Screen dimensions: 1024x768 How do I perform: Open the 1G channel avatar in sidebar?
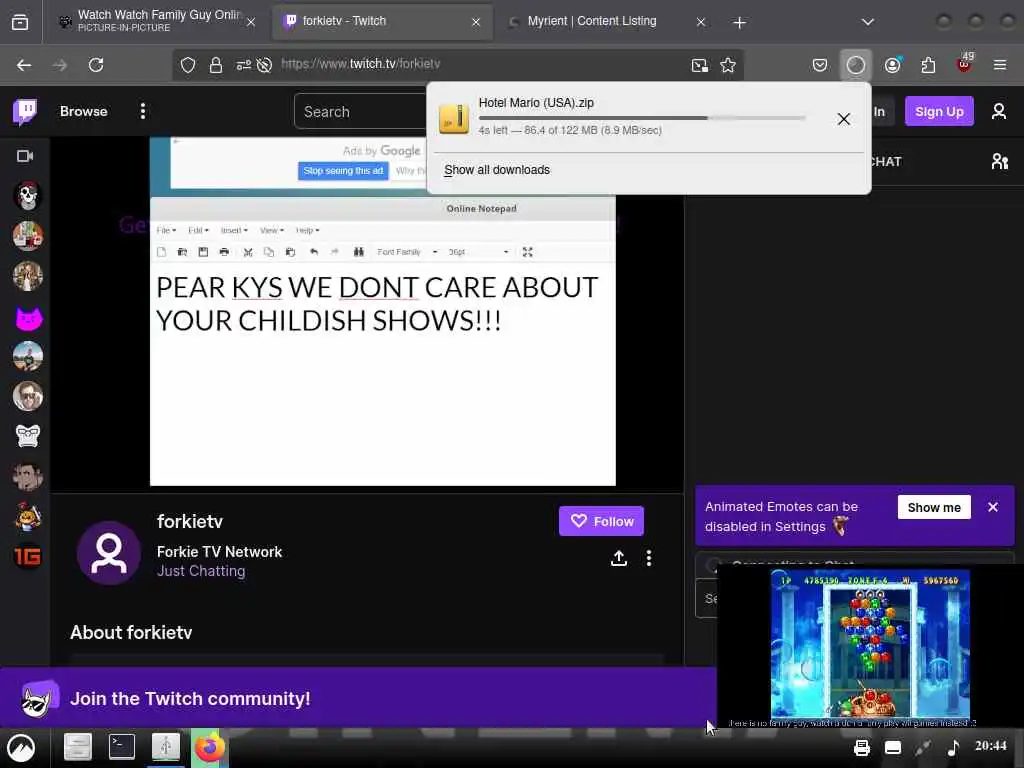(x=28, y=556)
